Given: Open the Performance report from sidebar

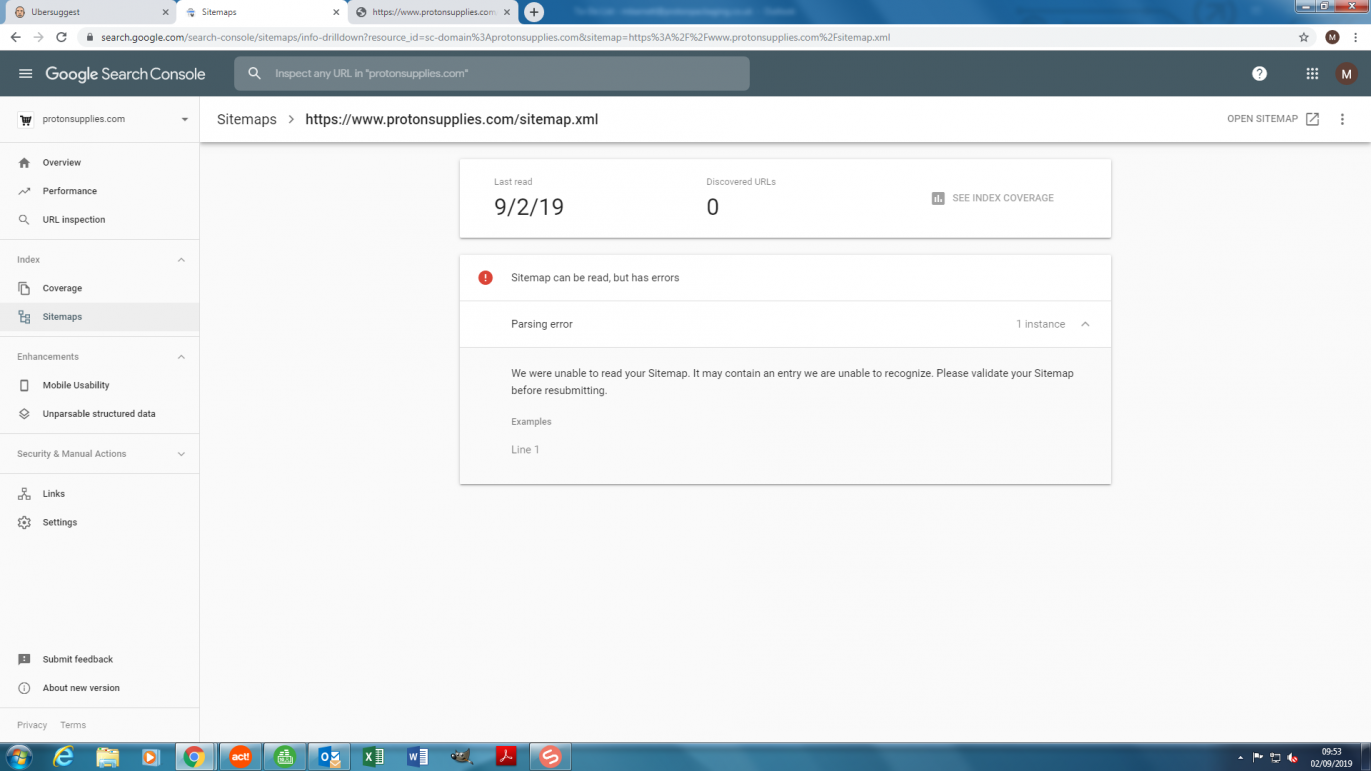Looking at the screenshot, I should [x=69, y=191].
